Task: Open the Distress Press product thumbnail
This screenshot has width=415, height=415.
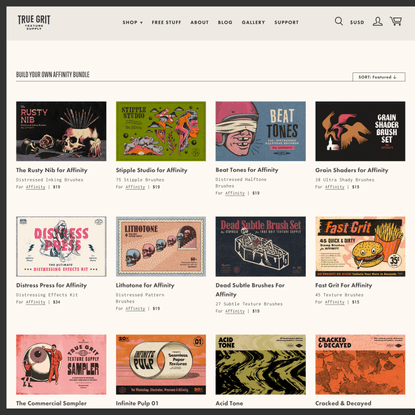Action: coord(61,246)
